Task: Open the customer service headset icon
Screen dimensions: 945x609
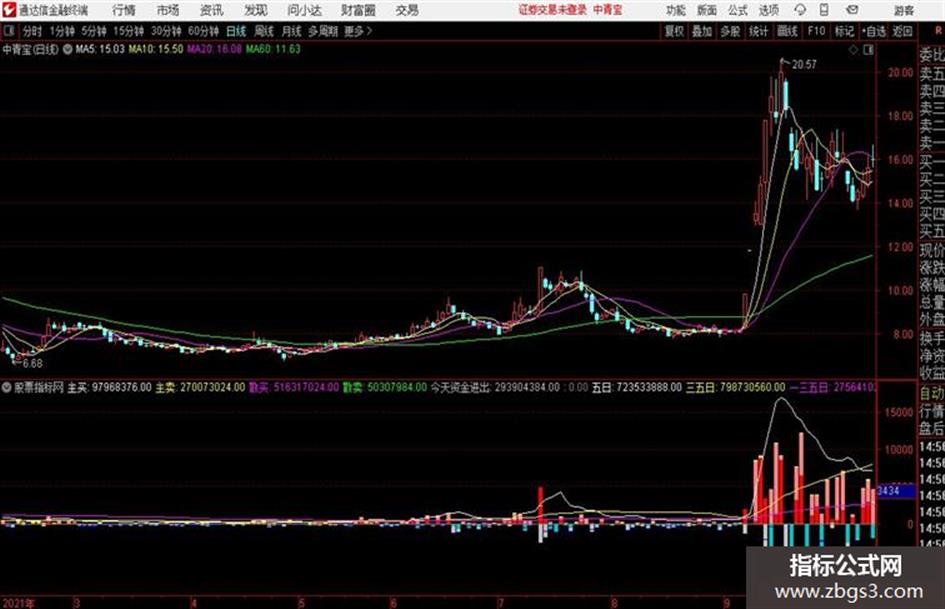Action: [800, 10]
